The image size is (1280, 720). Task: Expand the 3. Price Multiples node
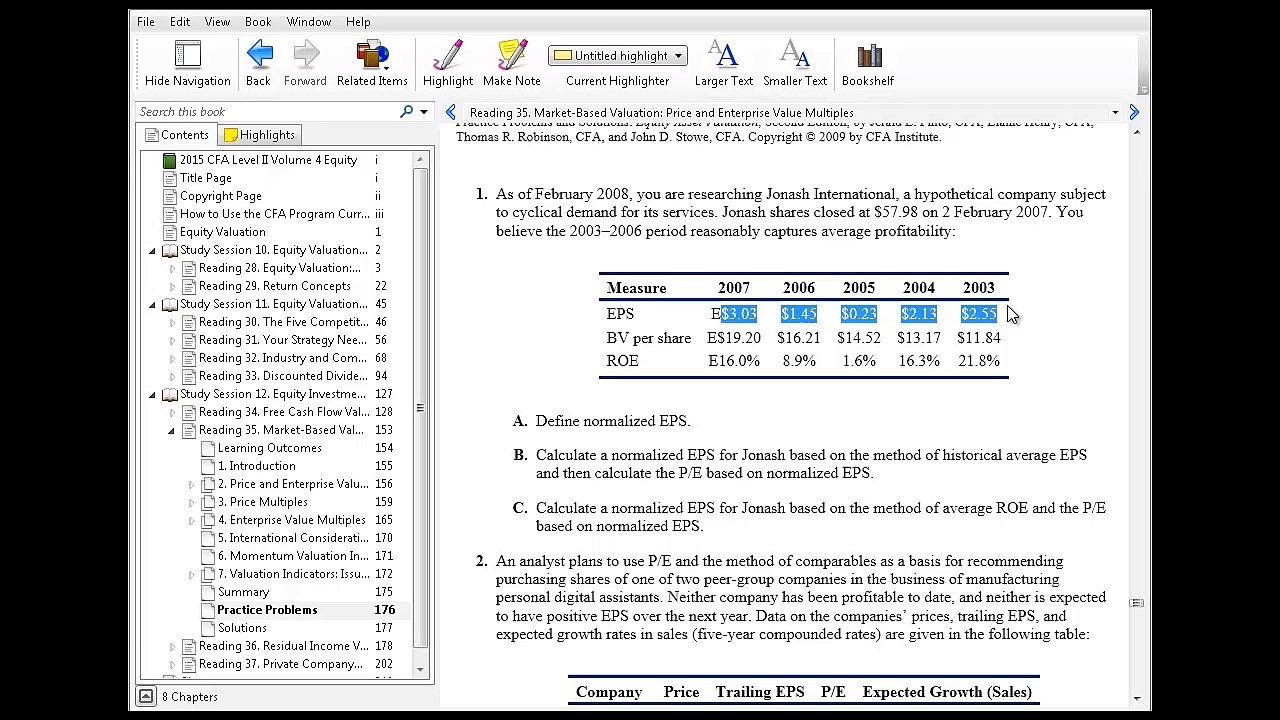coord(190,502)
